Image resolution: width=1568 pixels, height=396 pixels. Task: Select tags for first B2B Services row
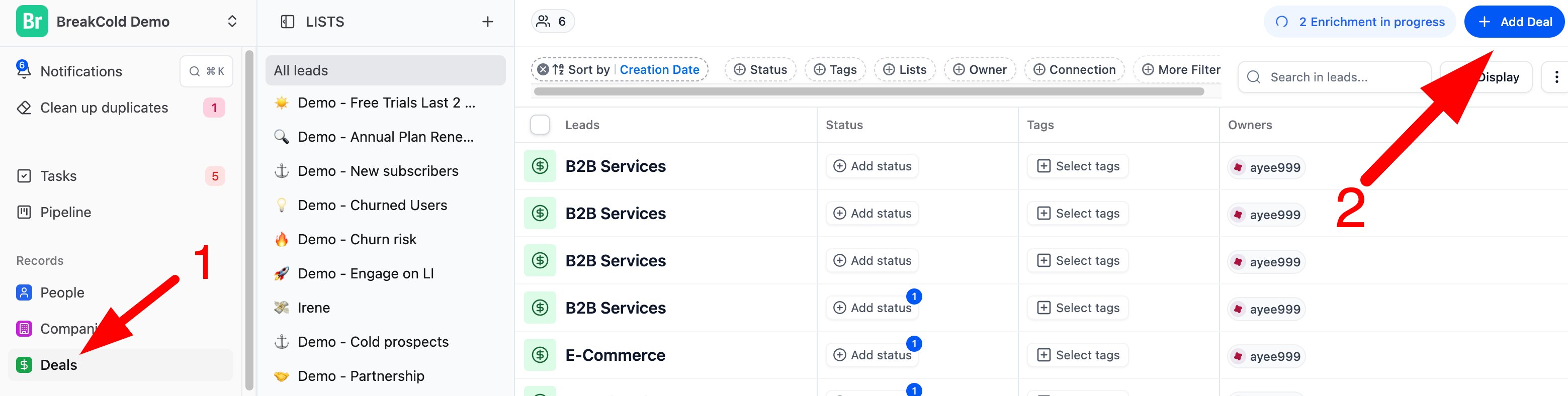click(x=1077, y=166)
